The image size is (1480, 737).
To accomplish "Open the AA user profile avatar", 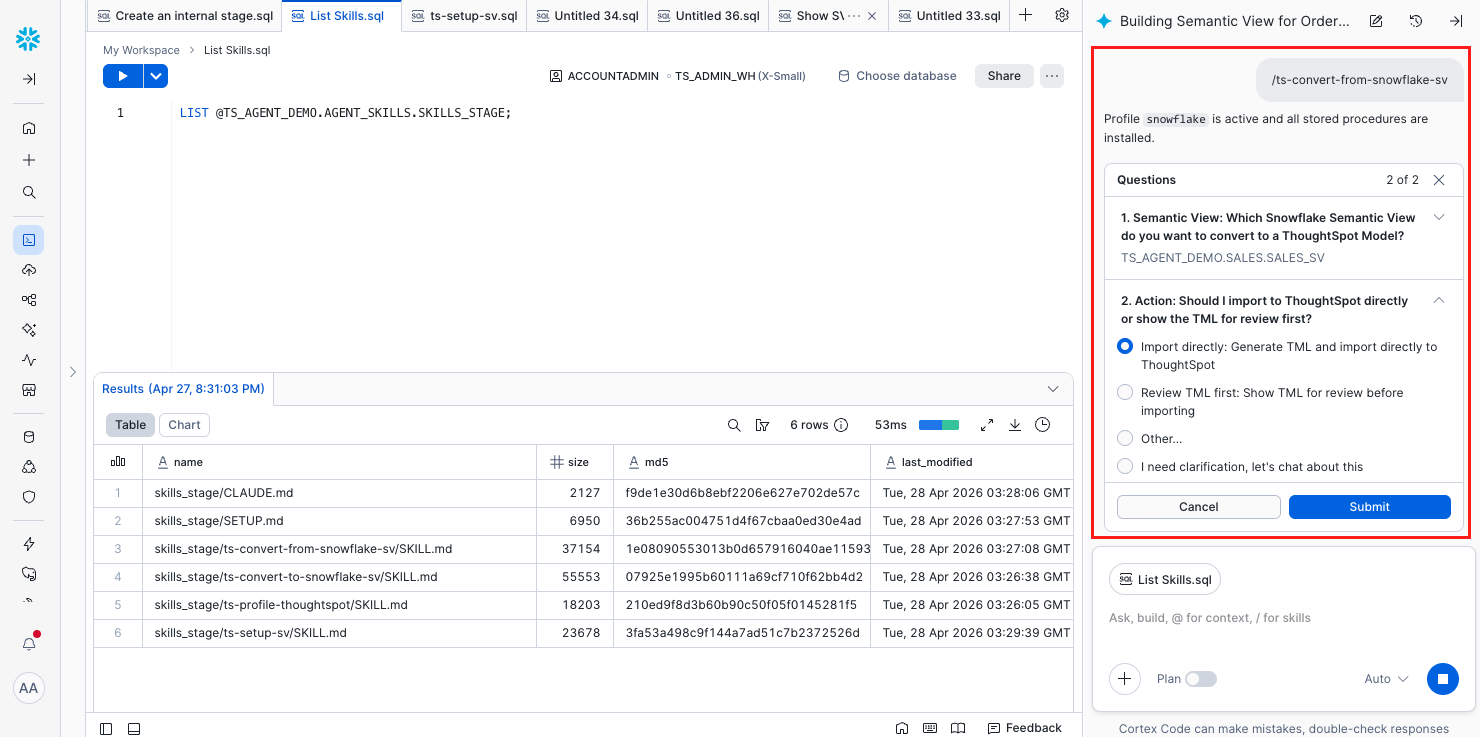I will pyautogui.click(x=29, y=688).
